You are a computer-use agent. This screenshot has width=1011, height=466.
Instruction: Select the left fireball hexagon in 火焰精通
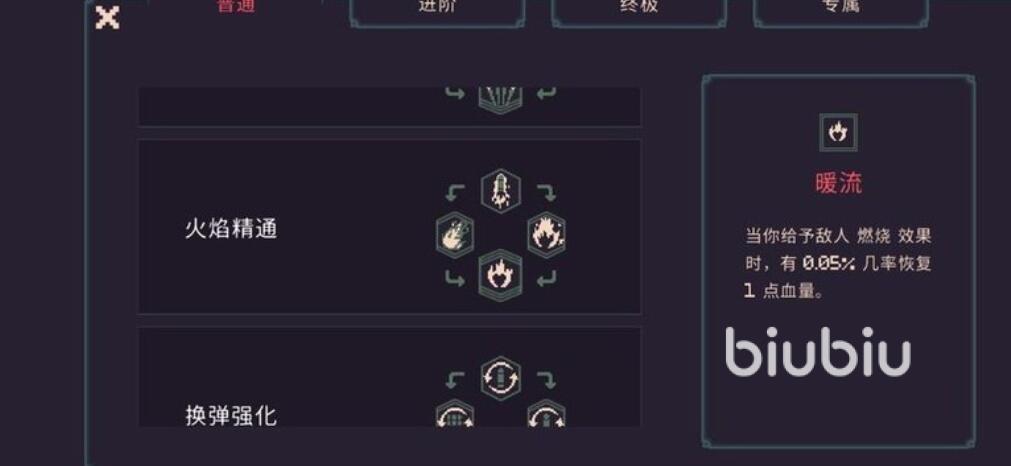[455, 235]
